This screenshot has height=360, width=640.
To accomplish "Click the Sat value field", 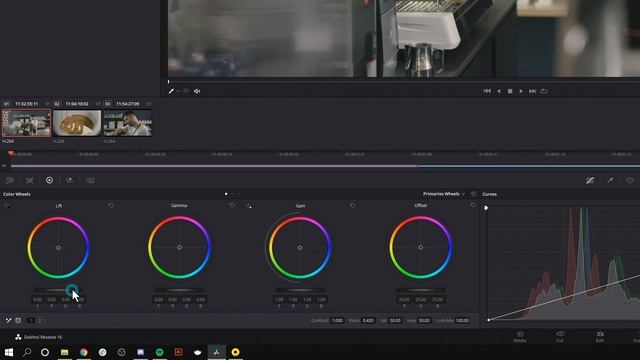I will coord(395,320).
